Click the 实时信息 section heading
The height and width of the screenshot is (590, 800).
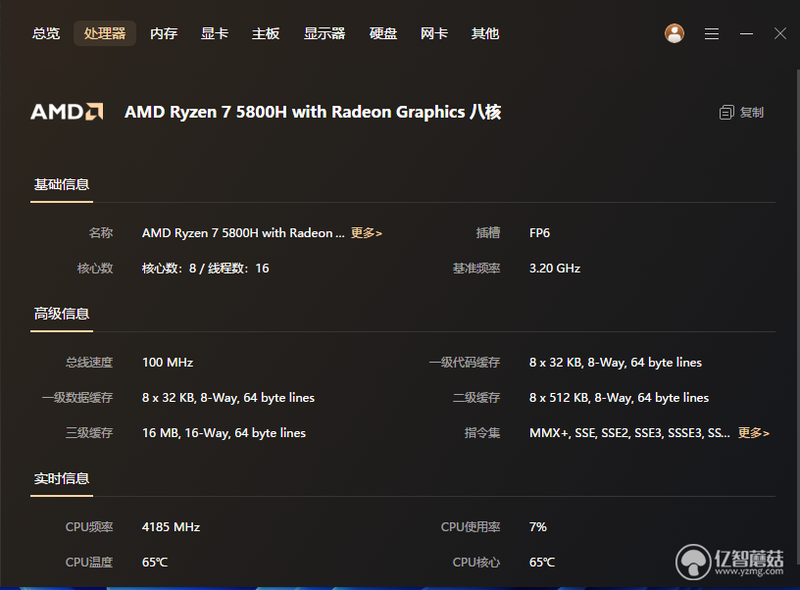62,479
